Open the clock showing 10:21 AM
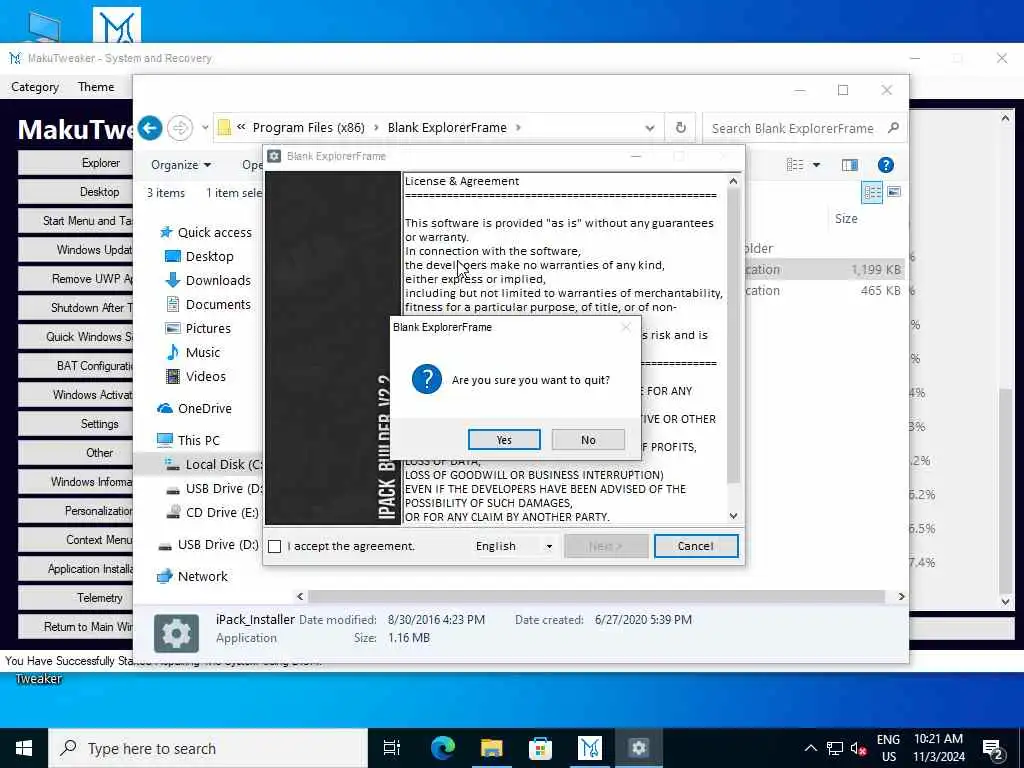Image resolution: width=1024 pixels, height=768 pixels. pos(938,748)
